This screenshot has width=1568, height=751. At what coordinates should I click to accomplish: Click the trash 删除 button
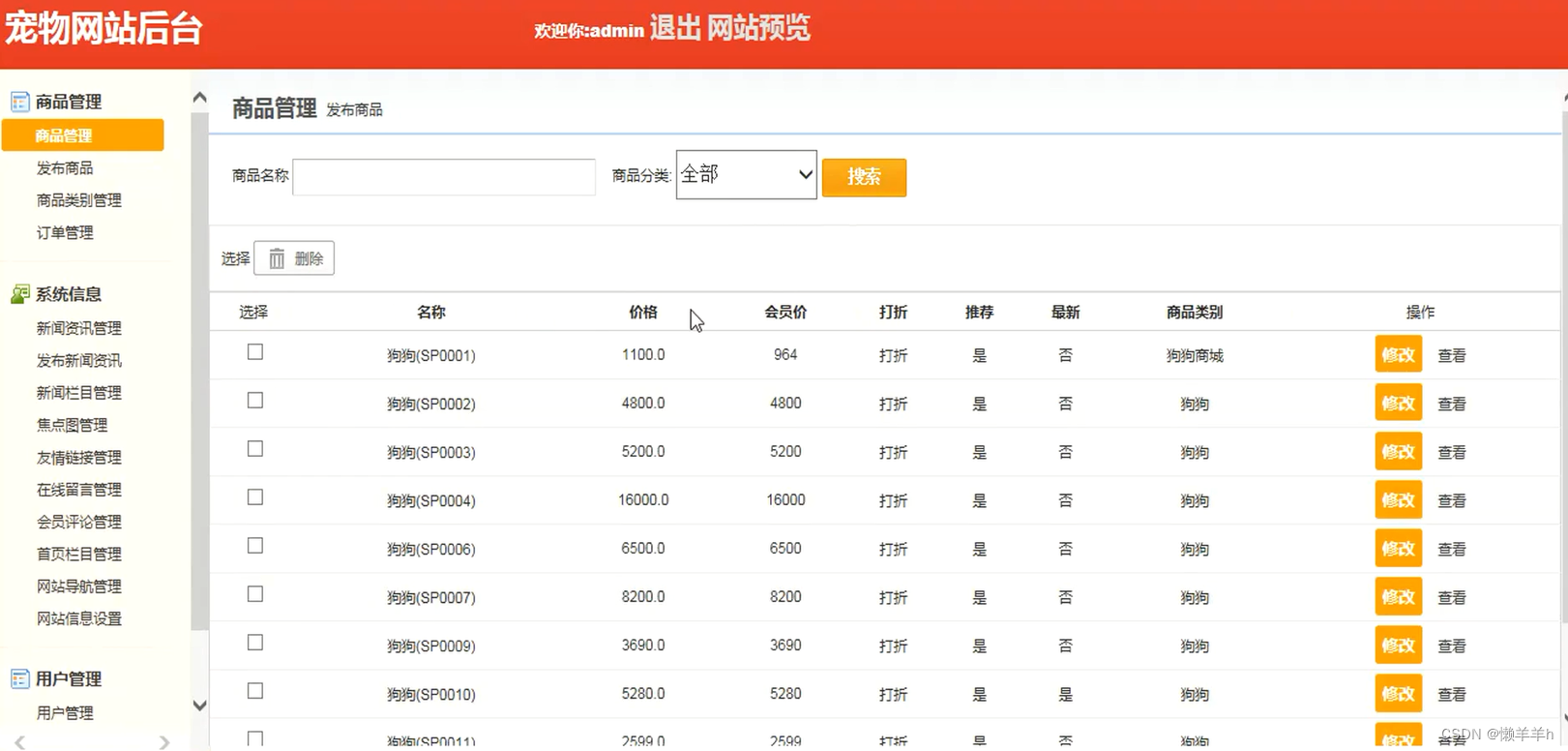tap(294, 258)
